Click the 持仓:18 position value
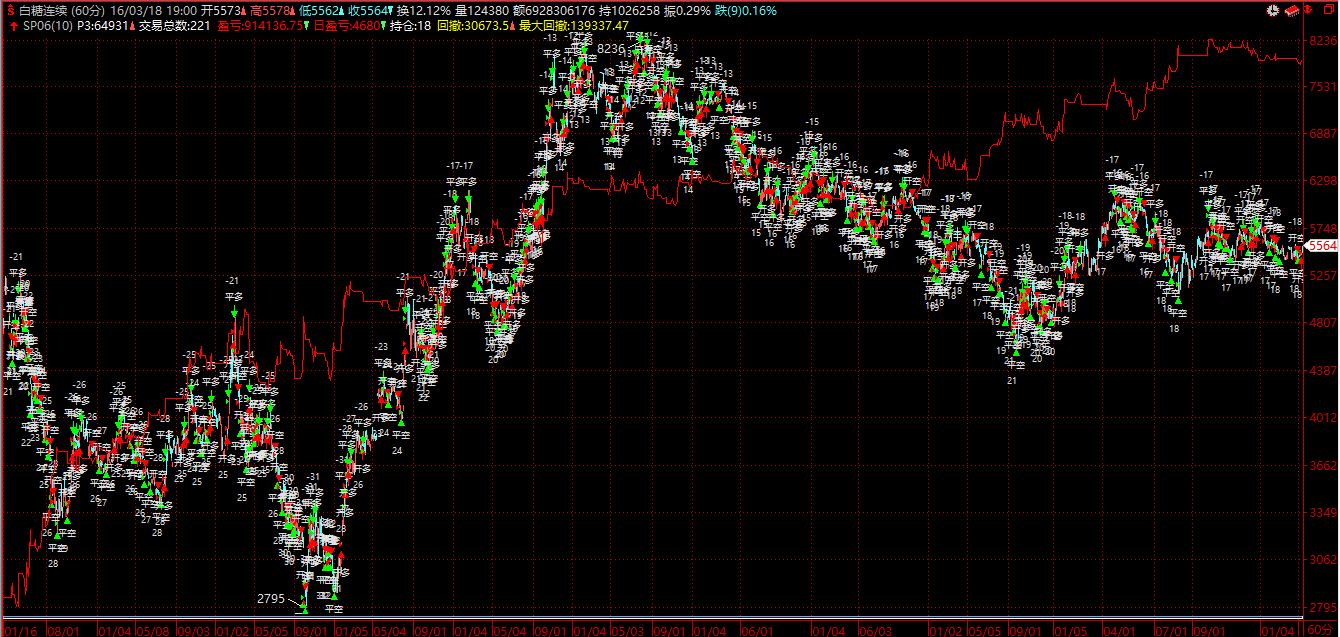The height and width of the screenshot is (637, 1340). 411,25
